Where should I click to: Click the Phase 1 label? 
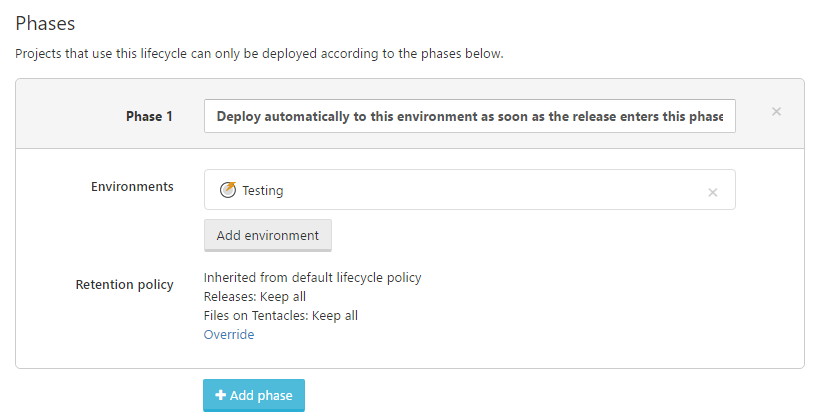(x=149, y=116)
